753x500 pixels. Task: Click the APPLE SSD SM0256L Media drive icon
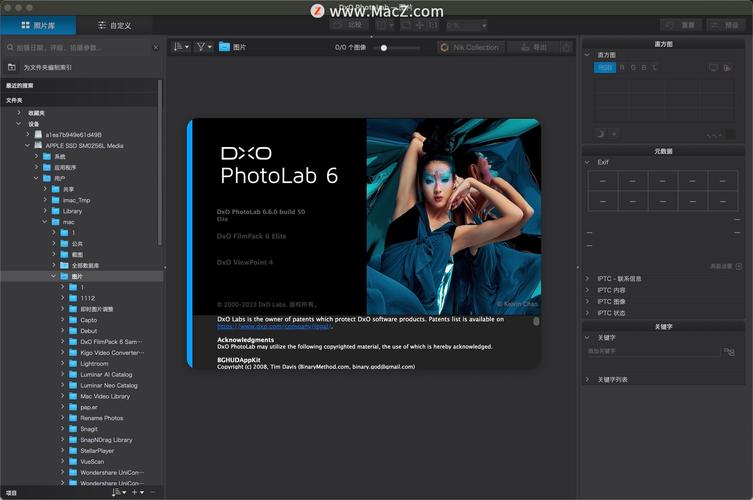pos(38,146)
